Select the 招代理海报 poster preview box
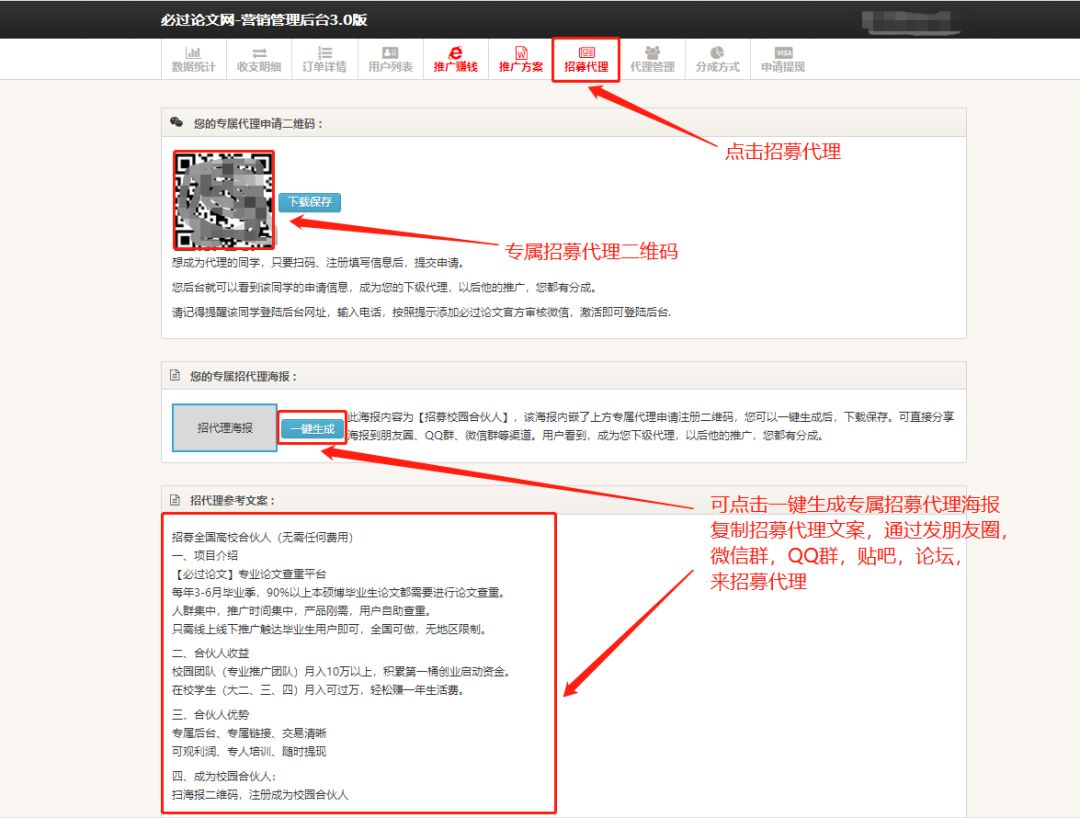The width and height of the screenshot is (1080, 818). [x=224, y=427]
